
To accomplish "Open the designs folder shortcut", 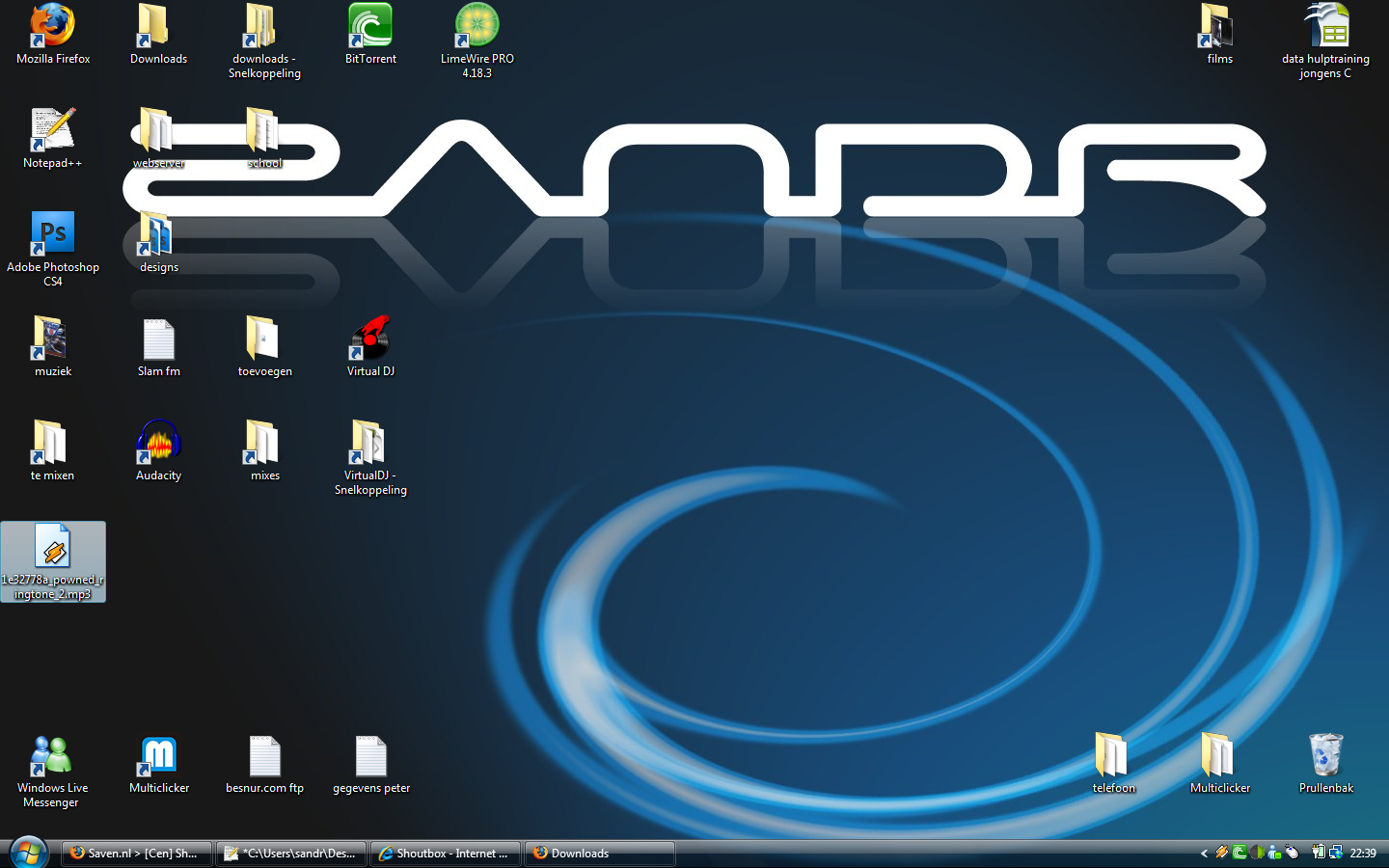I will [158, 243].
